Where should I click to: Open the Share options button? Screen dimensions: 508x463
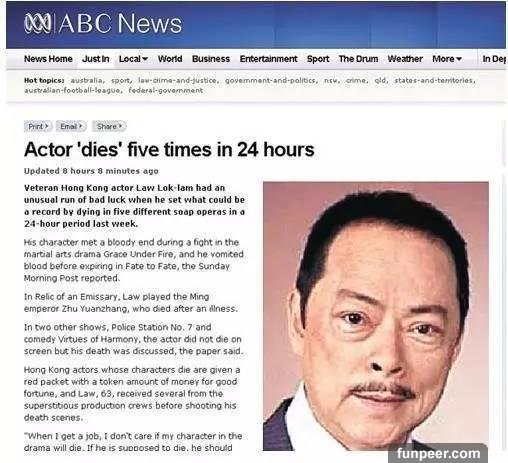(x=109, y=126)
